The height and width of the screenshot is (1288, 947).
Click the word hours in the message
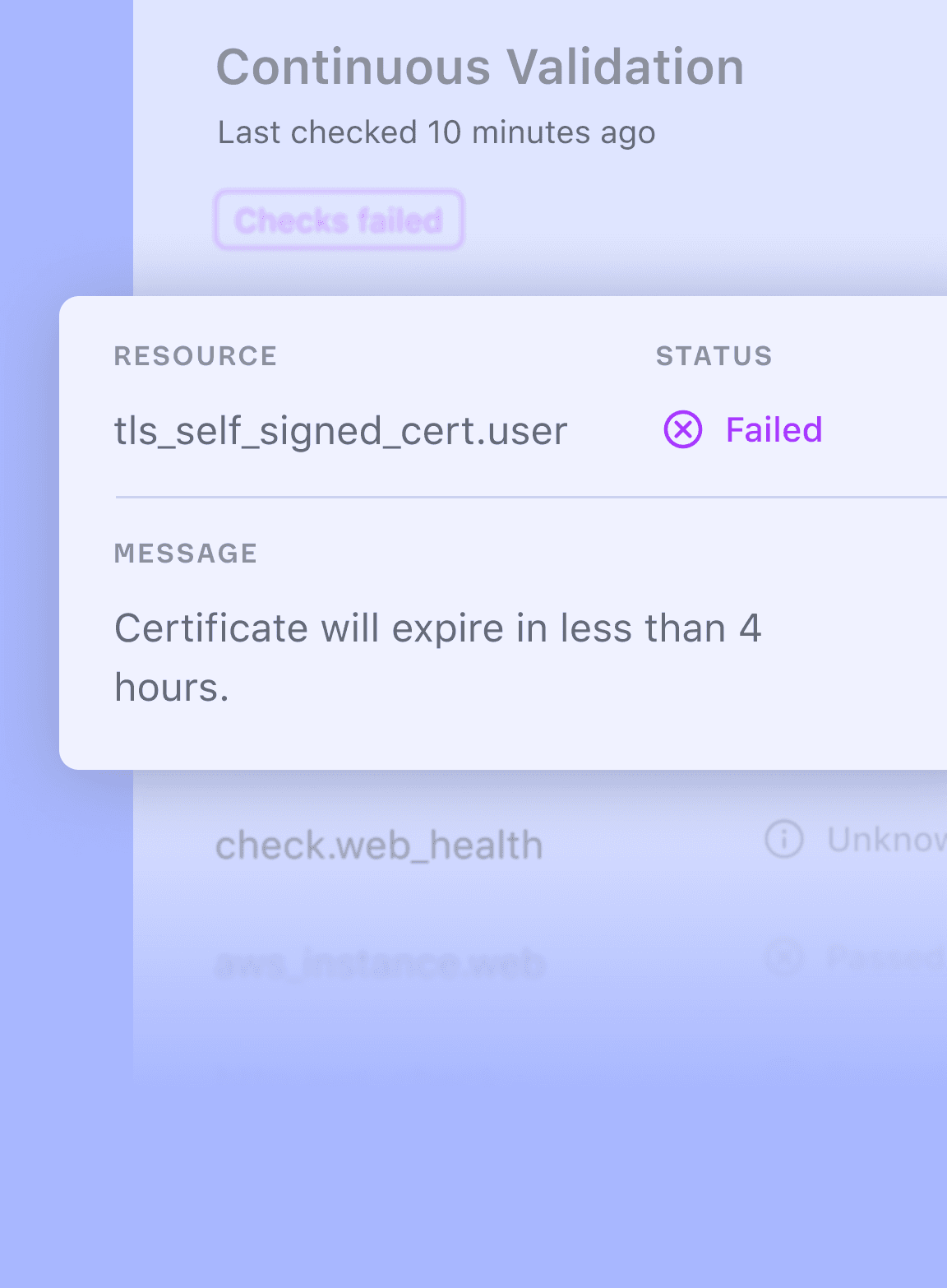(171, 688)
